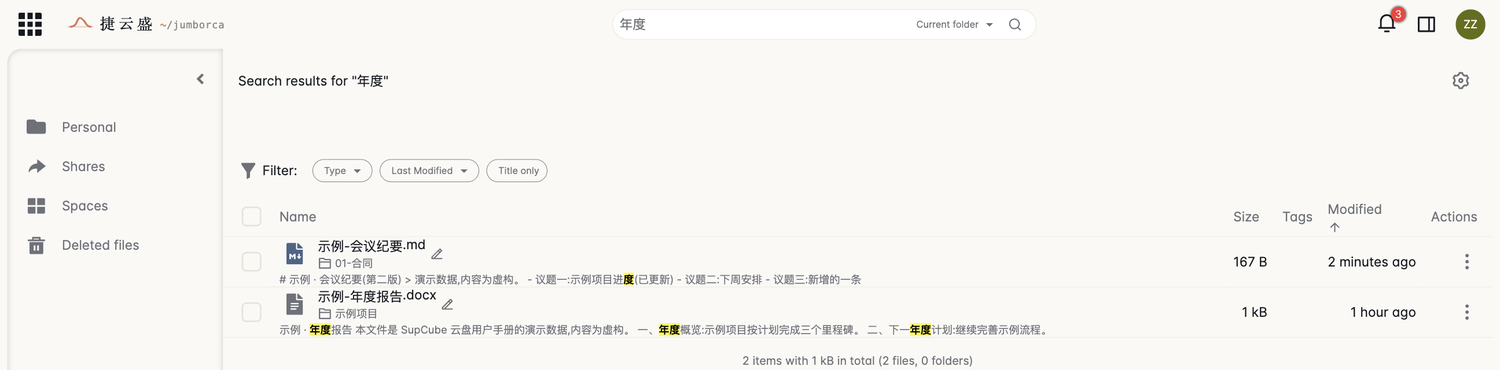Toggle the right sidebar panel icon
Viewport: 1500px width, 370px height.
point(1427,24)
